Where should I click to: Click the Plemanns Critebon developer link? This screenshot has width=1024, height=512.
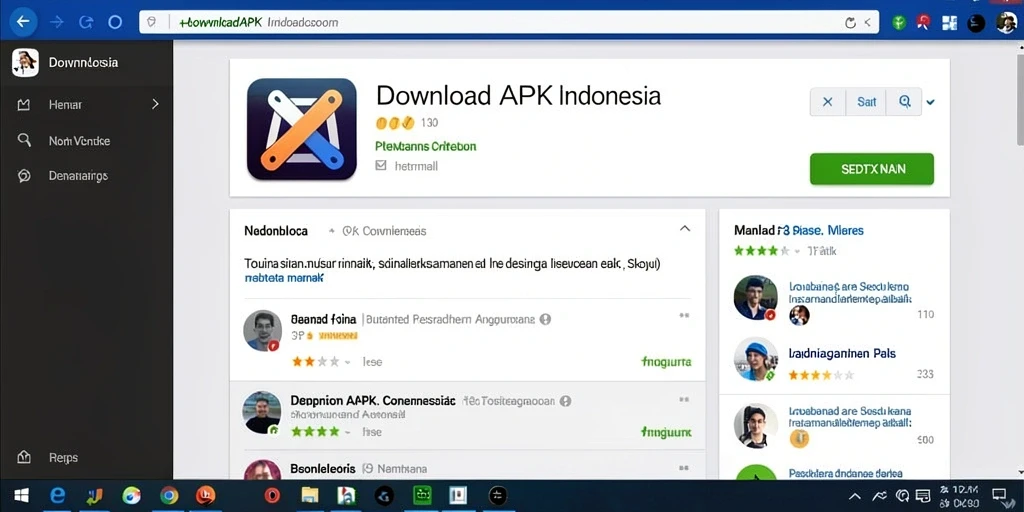(426, 146)
